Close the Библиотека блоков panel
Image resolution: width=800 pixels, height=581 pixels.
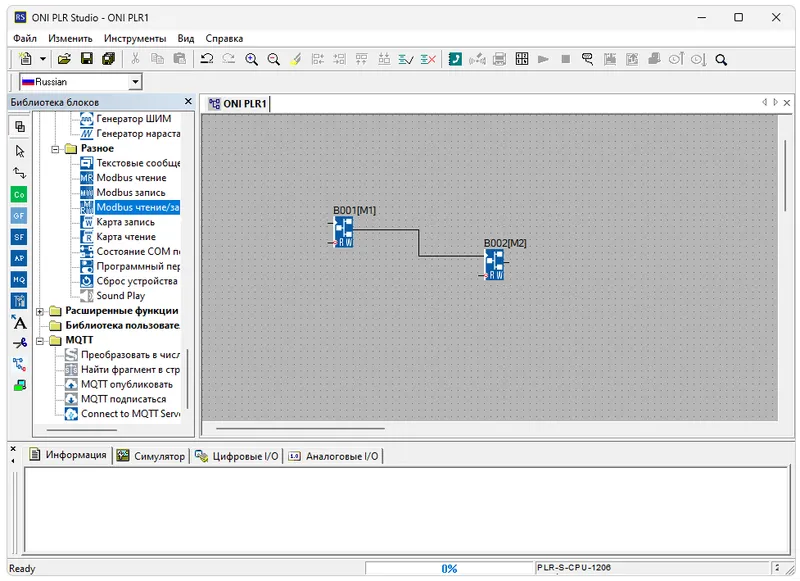188,102
